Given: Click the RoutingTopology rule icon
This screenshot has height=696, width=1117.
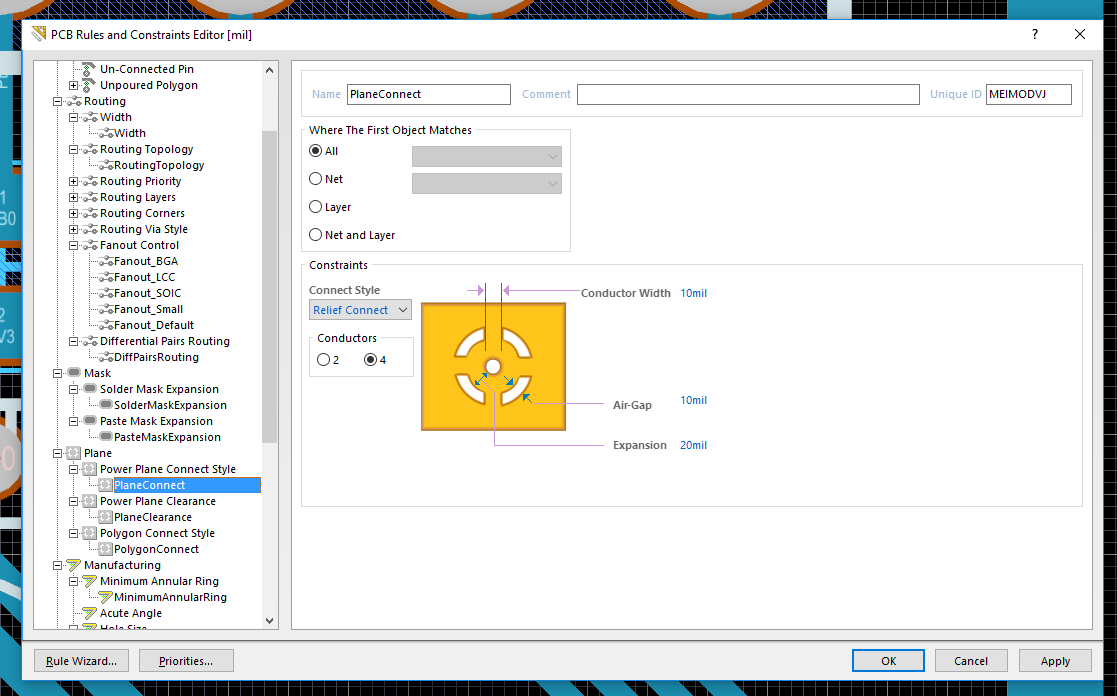Looking at the screenshot, I should [x=106, y=165].
